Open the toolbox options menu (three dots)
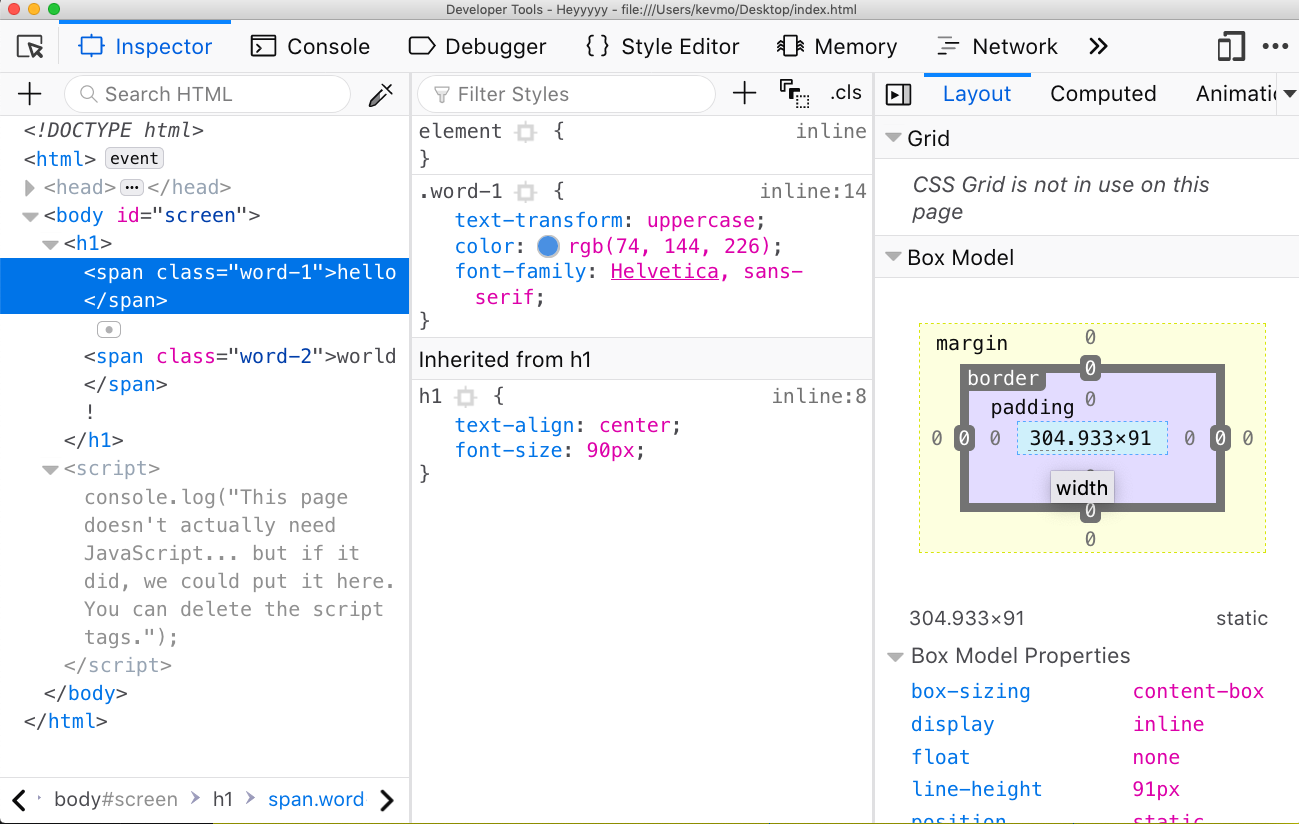This screenshot has width=1299, height=824. pyautogui.click(x=1275, y=47)
